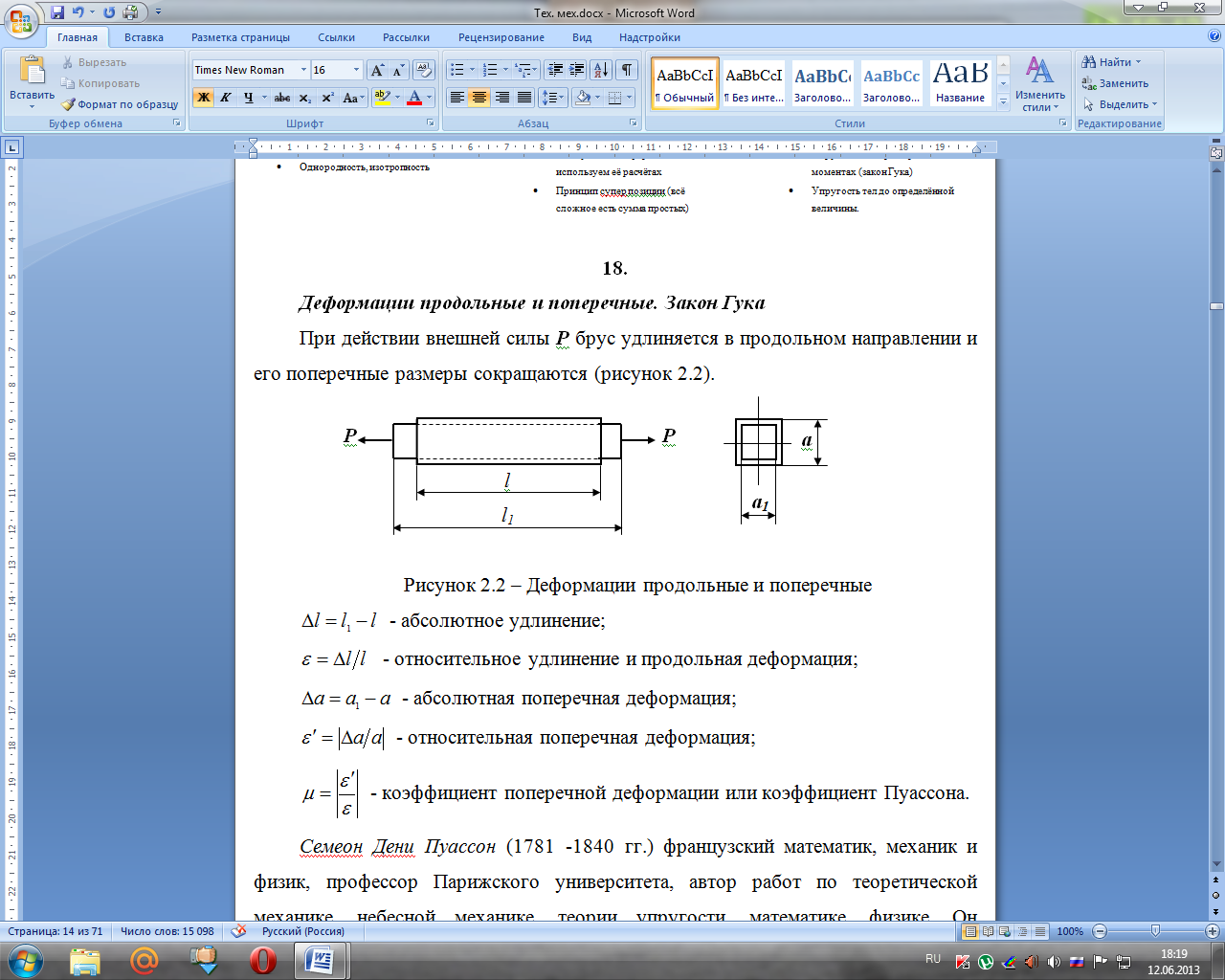Viewport: 1225px width, 980px height.
Task: Open the Ссылки tab
Action: tap(336, 37)
